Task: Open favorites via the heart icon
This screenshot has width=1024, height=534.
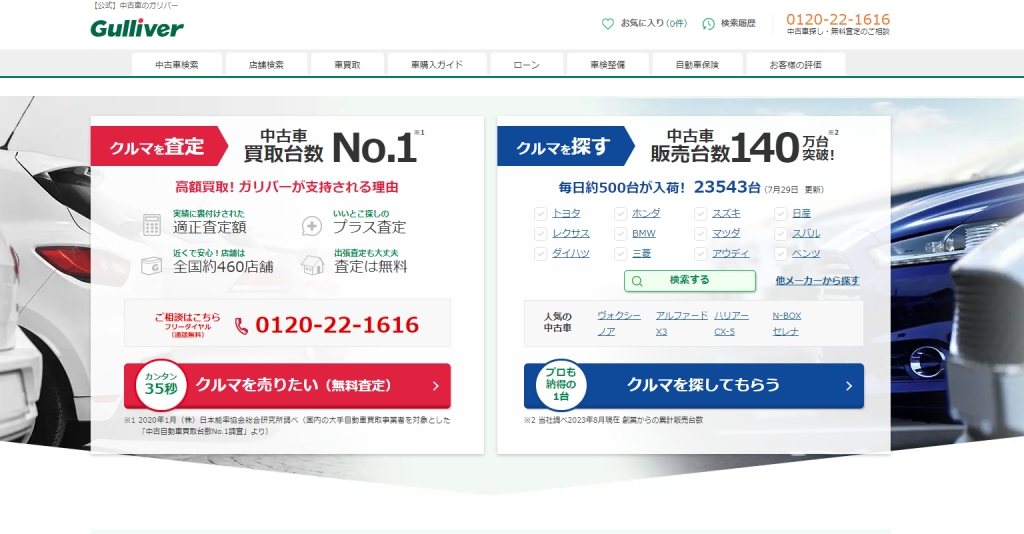Action: 607,24
